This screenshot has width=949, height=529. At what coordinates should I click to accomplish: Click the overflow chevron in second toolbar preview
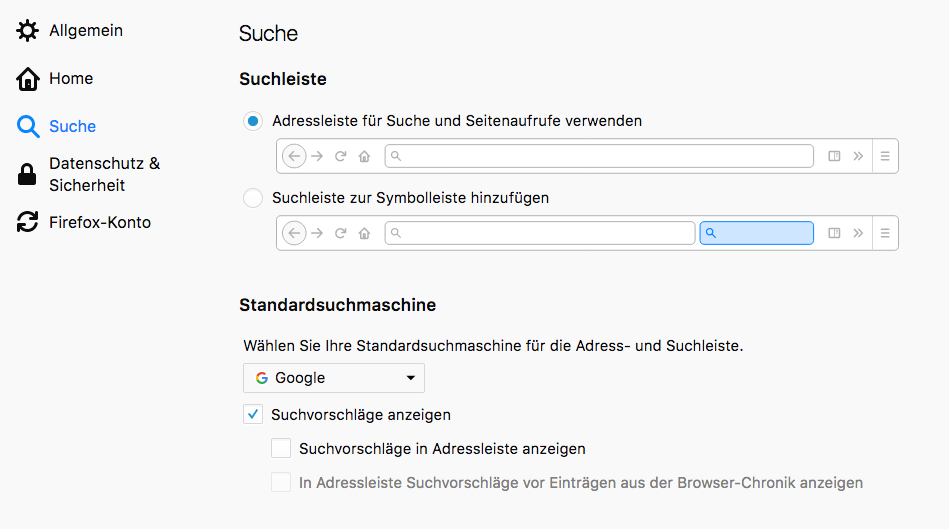[x=858, y=233]
